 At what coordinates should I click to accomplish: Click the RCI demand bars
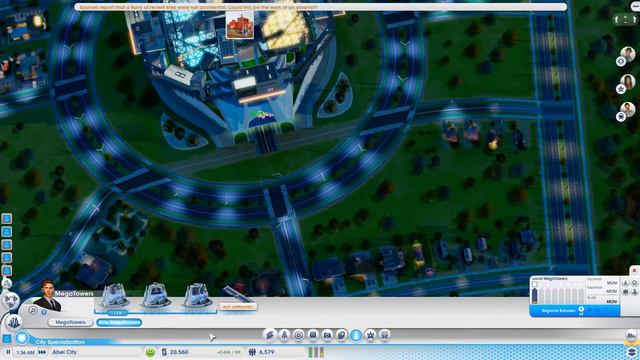[316, 352]
